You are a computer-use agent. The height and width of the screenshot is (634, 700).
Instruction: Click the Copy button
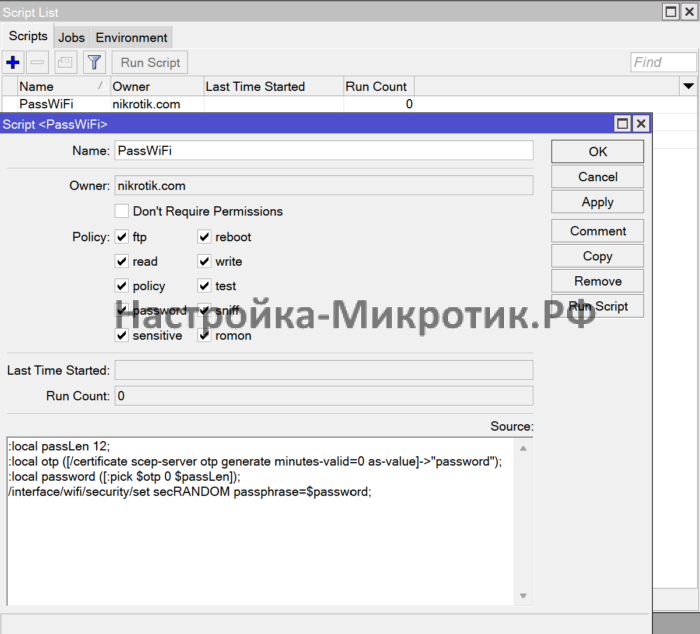(597, 256)
